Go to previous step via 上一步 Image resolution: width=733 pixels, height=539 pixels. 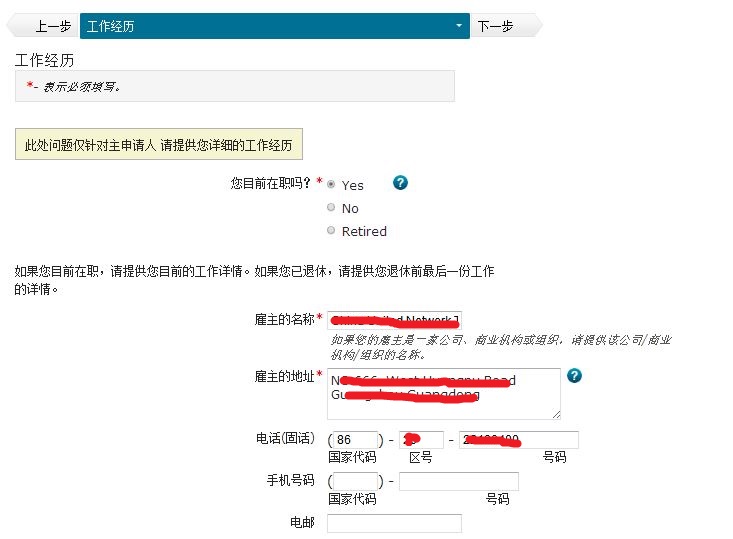pyautogui.click(x=50, y=26)
